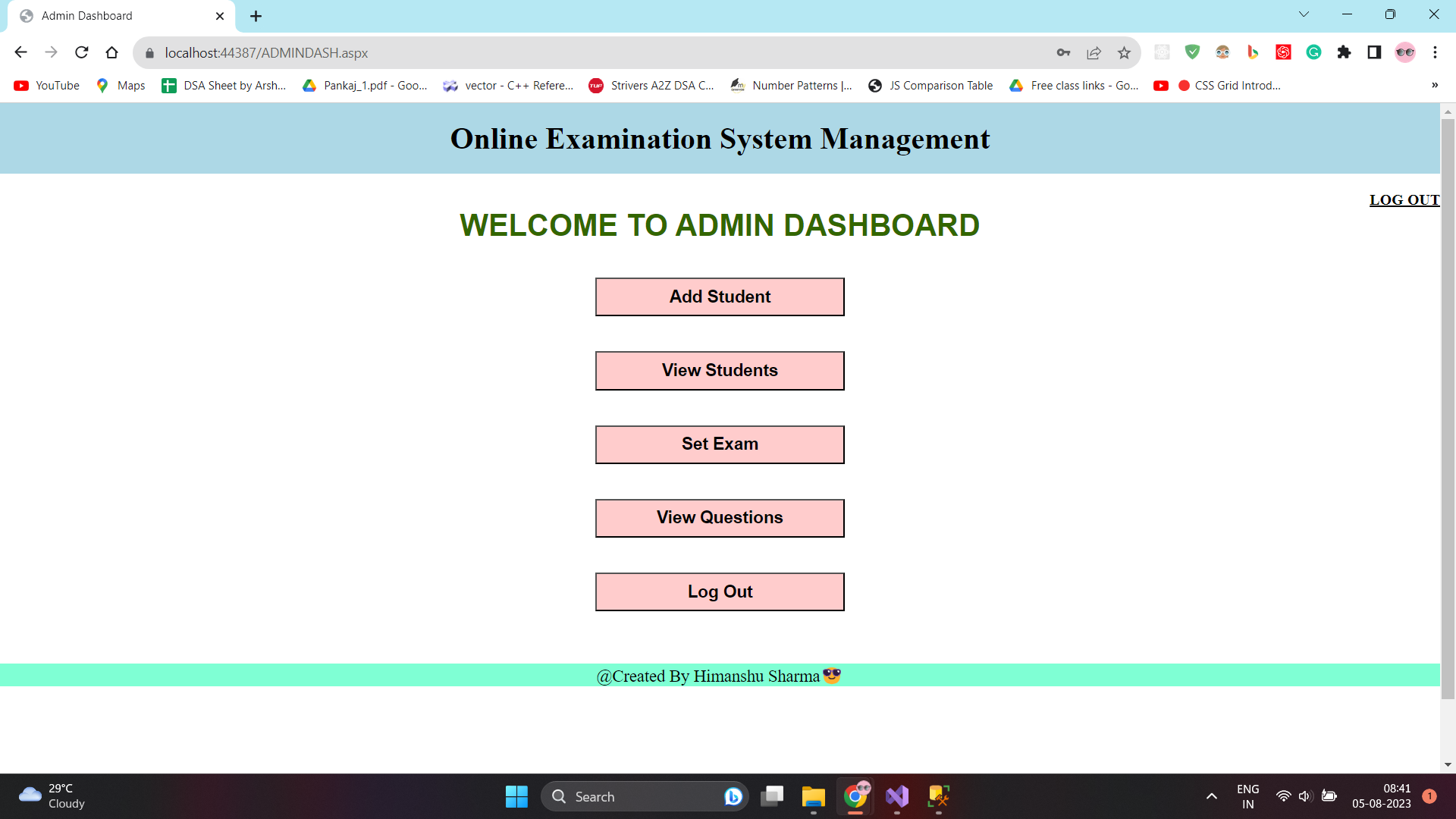The height and width of the screenshot is (819, 1456).
Task: Bookmark this page using the star icon
Action: click(1125, 52)
